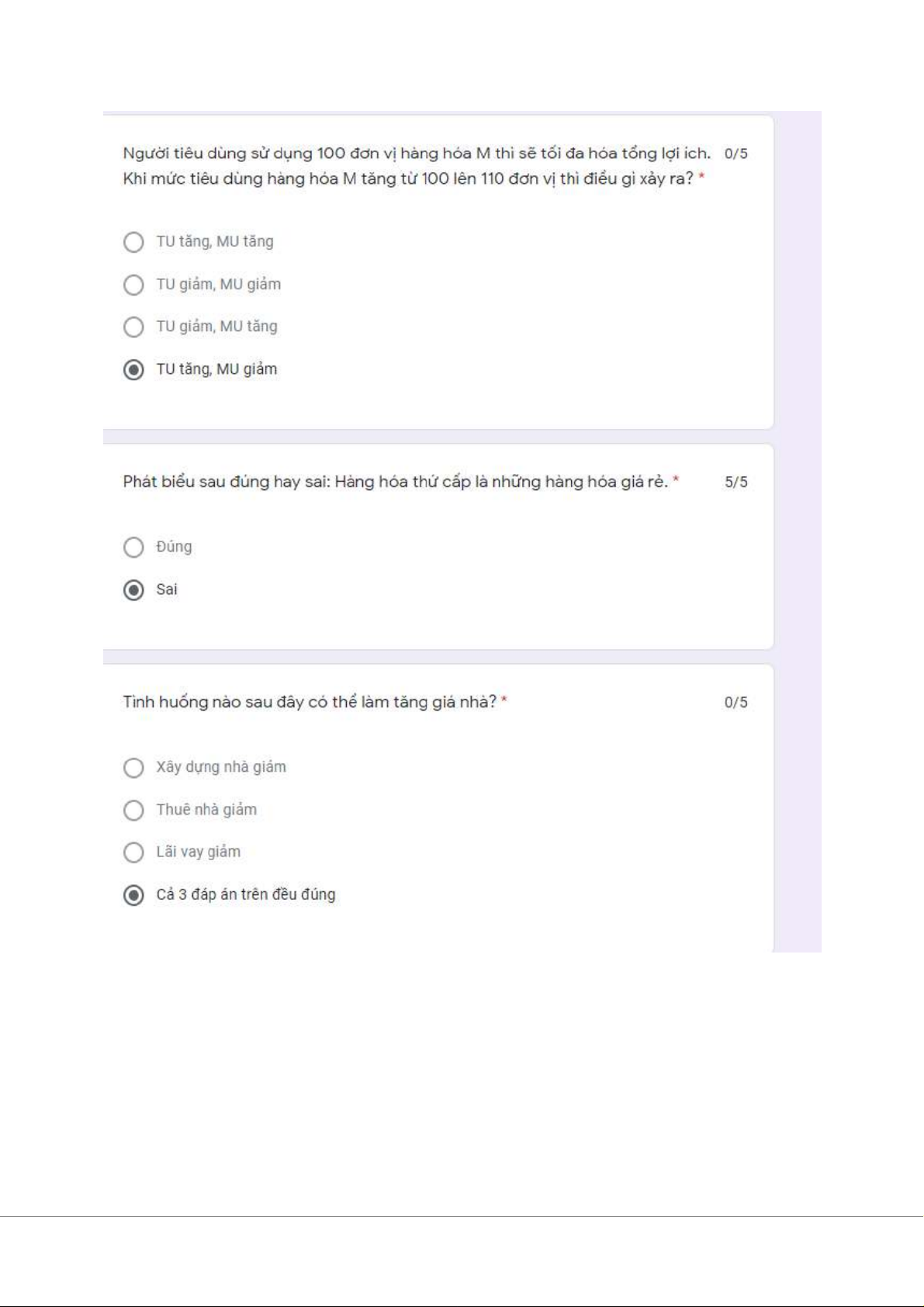The height and width of the screenshot is (1307, 924).
Task: Click the 5/5 score beside the hàng hóa thứ cấp question
Action: click(735, 482)
